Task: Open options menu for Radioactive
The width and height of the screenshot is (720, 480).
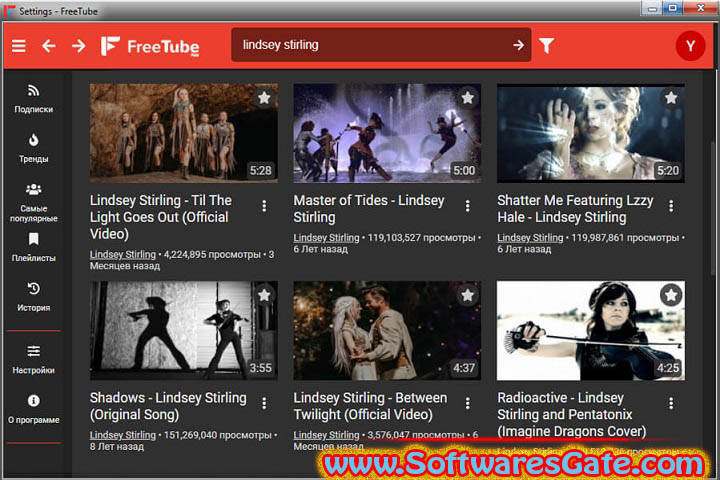Action: click(671, 403)
